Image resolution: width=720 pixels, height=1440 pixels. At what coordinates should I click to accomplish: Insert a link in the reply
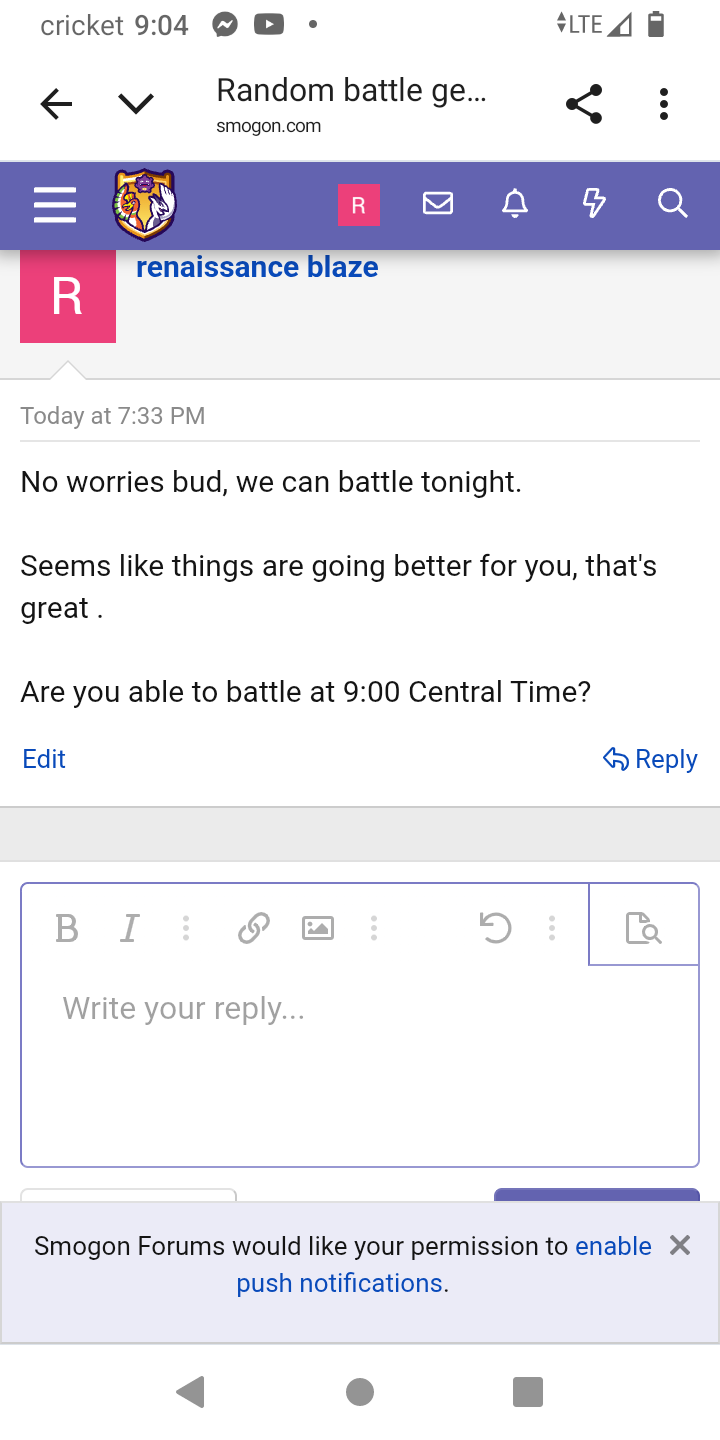click(254, 929)
